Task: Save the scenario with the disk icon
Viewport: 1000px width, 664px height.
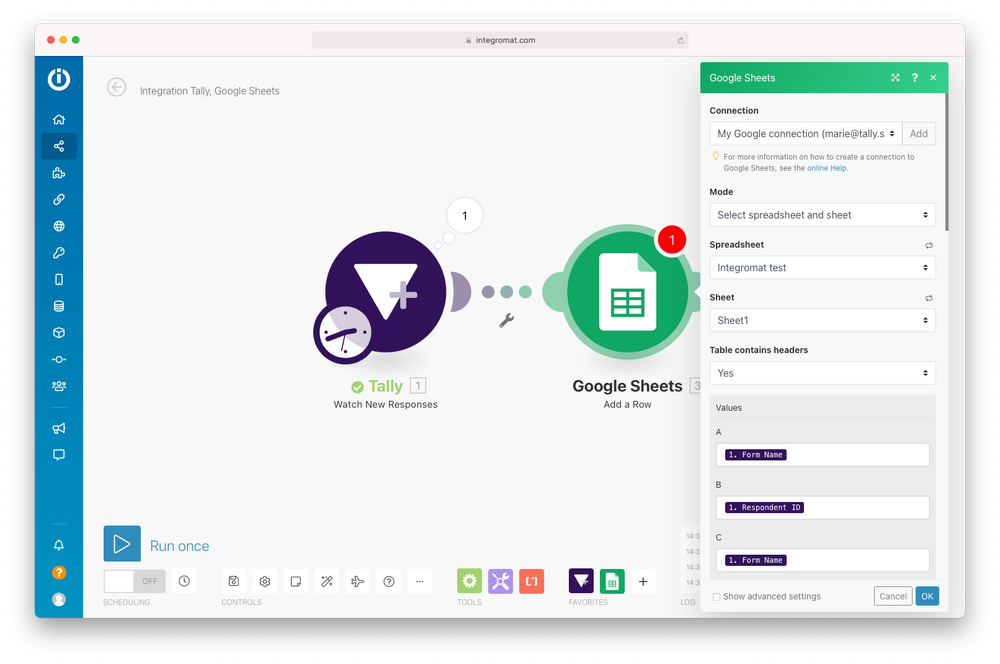Action: pos(233,581)
